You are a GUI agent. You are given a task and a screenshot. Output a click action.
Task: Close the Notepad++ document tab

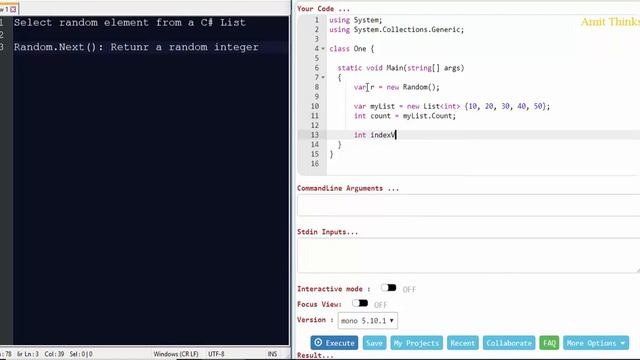click(x=13, y=9)
